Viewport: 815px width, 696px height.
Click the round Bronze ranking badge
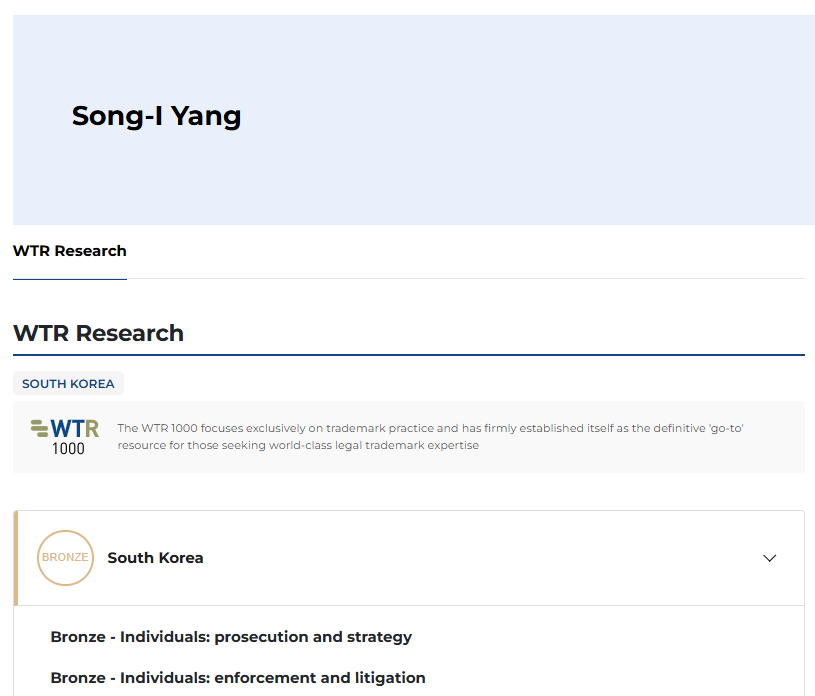[x=65, y=557]
